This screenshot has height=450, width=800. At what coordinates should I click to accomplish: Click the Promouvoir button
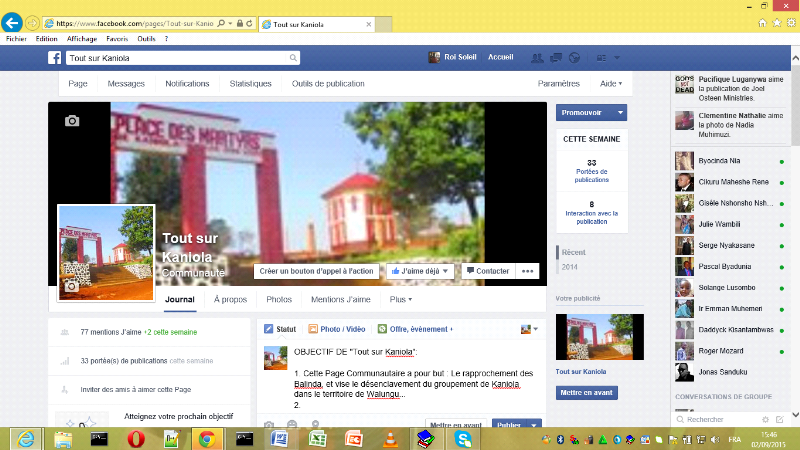[584, 113]
